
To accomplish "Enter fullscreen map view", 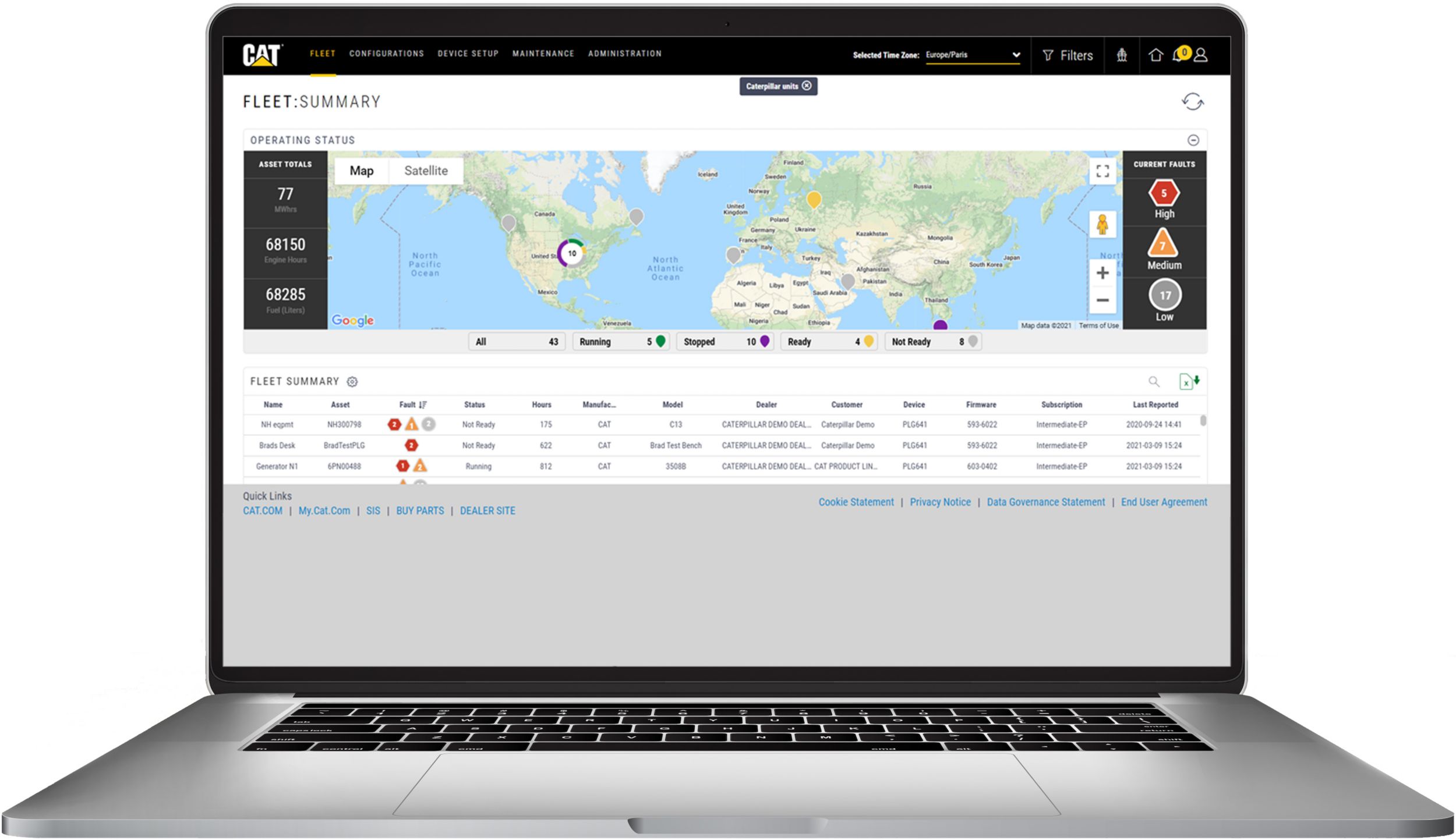I will [x=1102, y=171].
